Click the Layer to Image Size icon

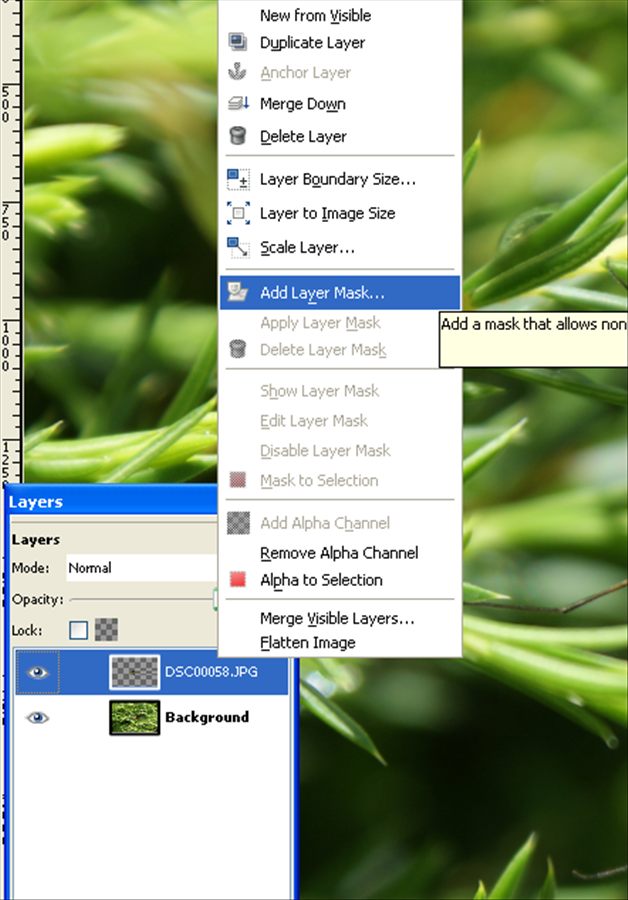click(238, 213)
